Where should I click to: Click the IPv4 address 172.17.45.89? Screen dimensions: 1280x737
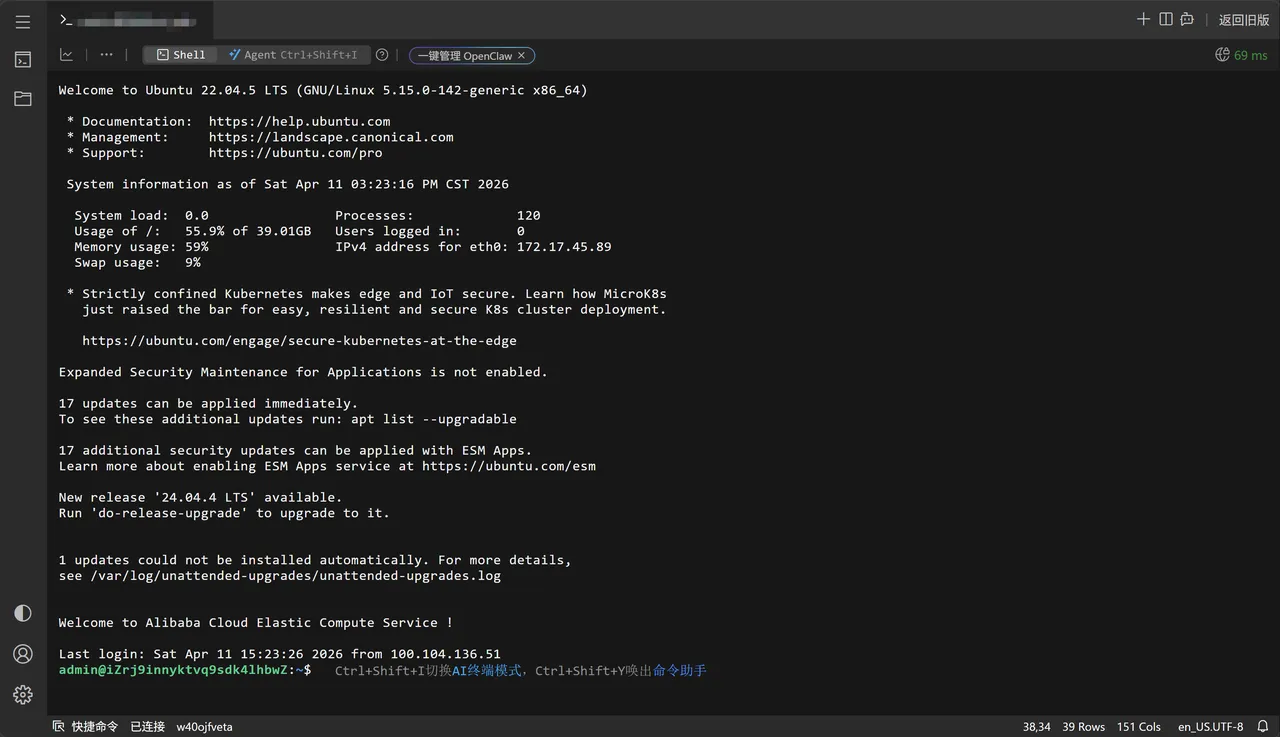pos(564,247)
